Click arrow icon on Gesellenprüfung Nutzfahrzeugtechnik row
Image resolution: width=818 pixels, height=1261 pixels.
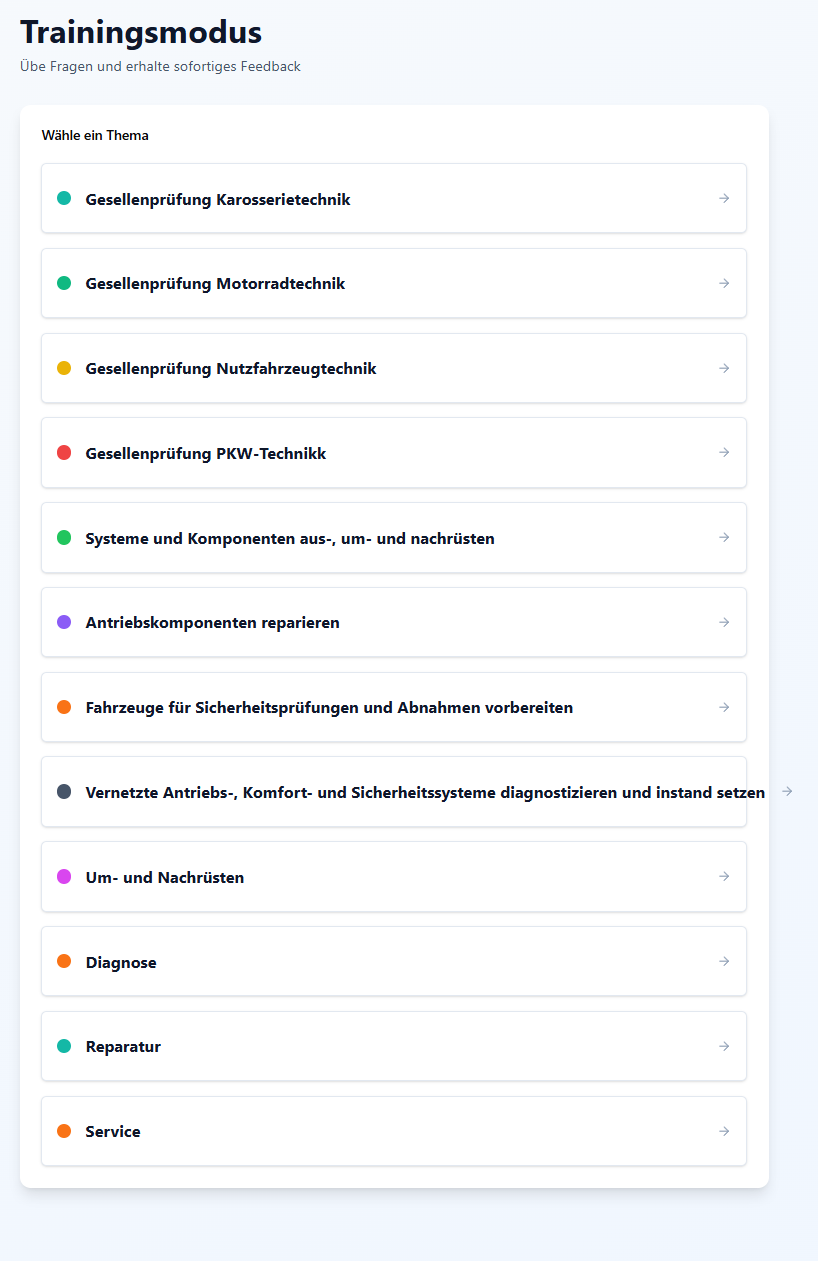pyautogui.click(x=724, y=368)
